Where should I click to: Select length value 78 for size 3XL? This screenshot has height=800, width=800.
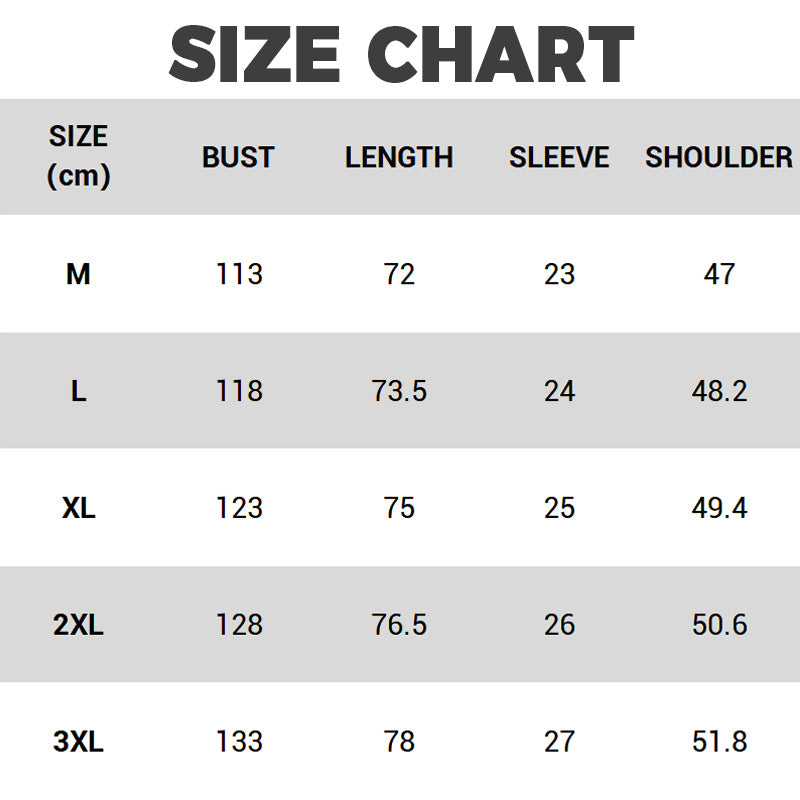click(399, 742)
